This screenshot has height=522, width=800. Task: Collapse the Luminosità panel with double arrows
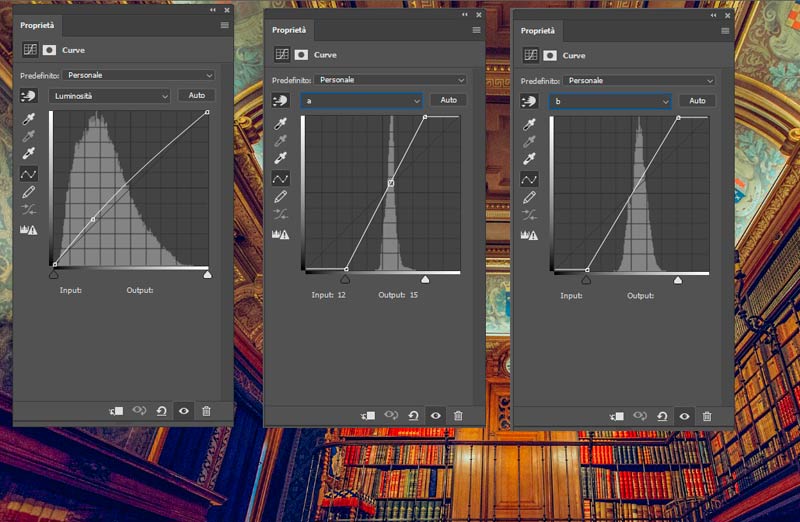tap(213, 10)
